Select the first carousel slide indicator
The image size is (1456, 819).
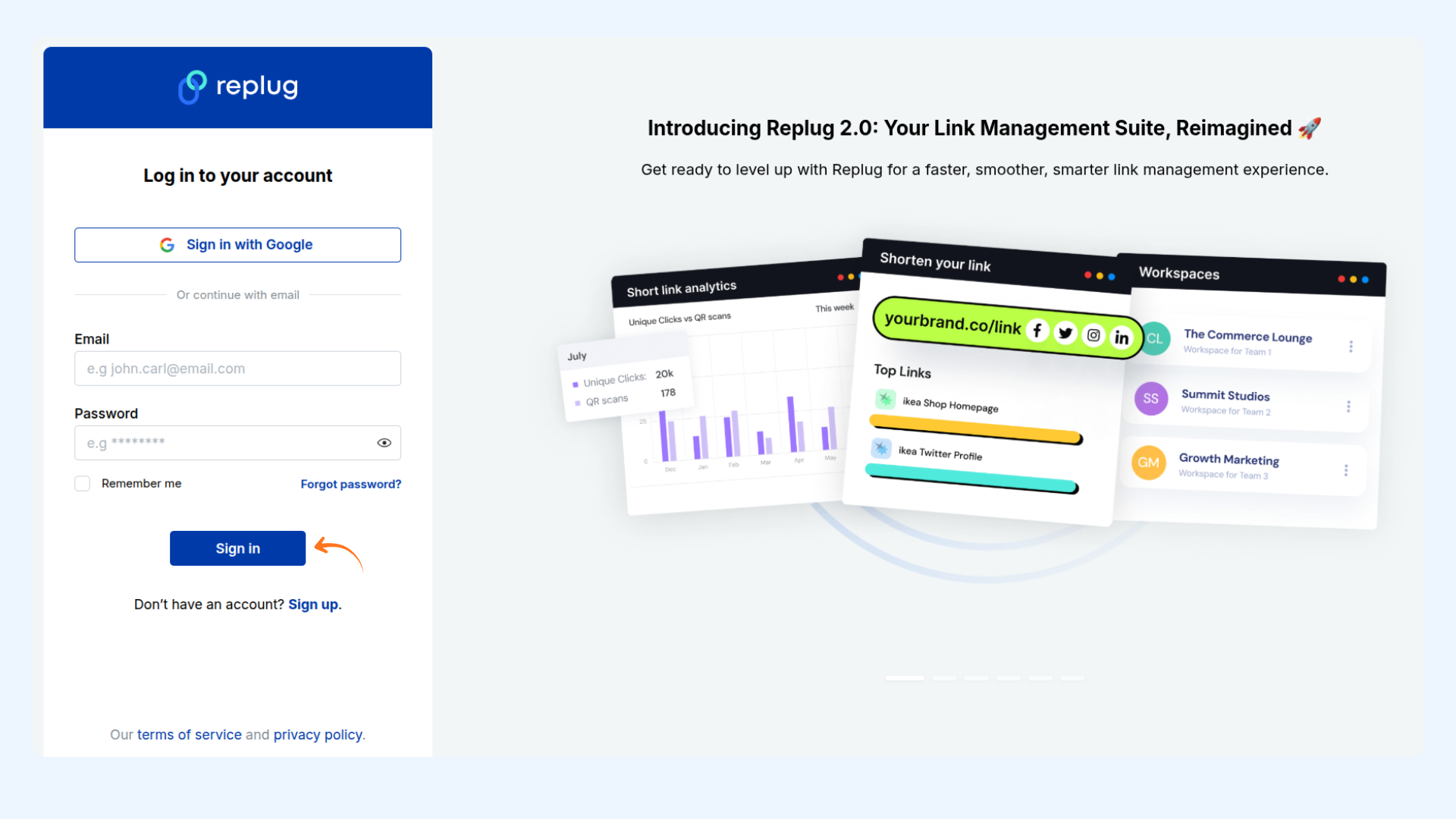click(x=905, y=678)
